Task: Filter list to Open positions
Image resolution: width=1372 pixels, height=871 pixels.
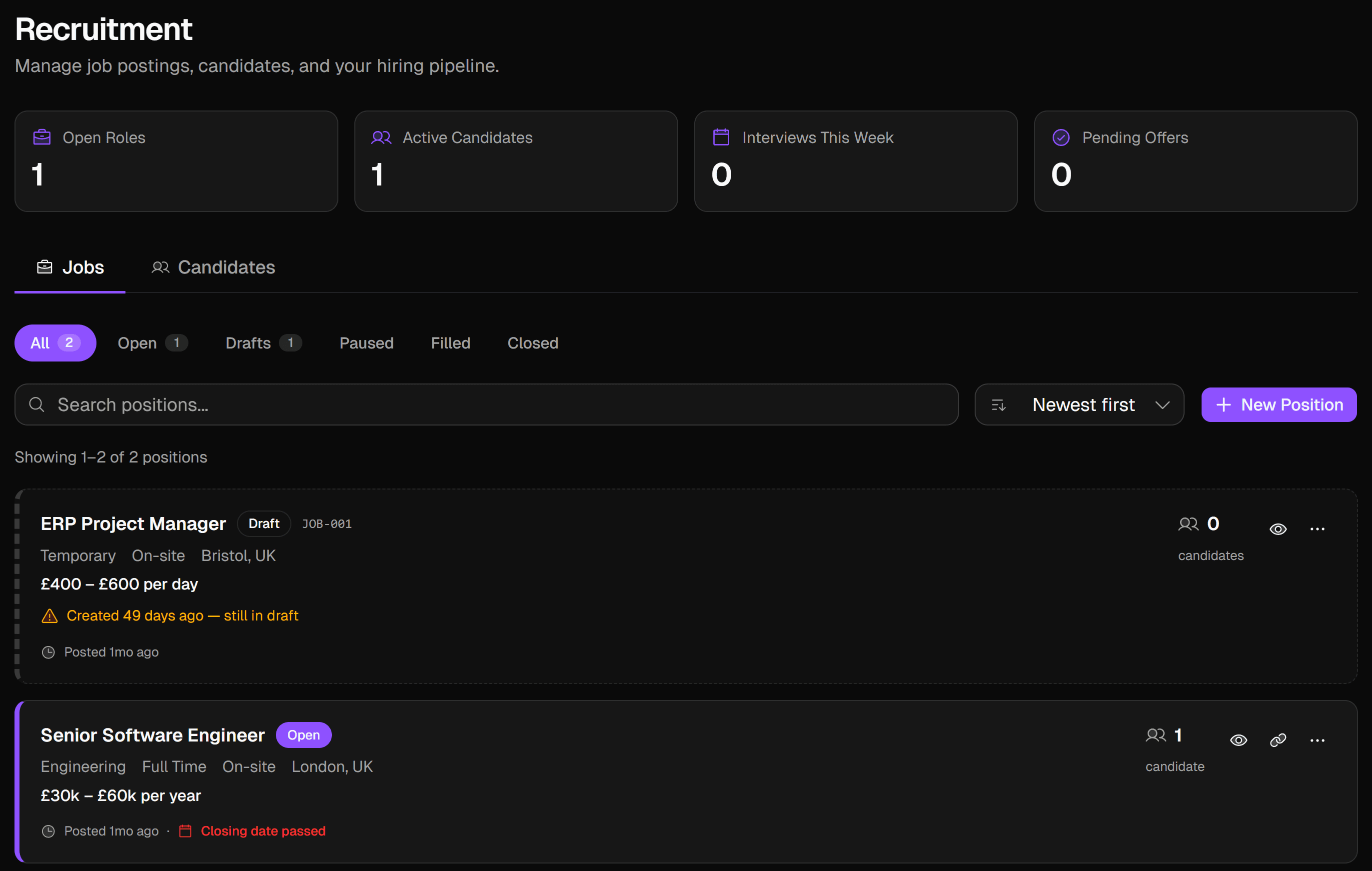Action: pyautogui.click(x=152, y=342)
